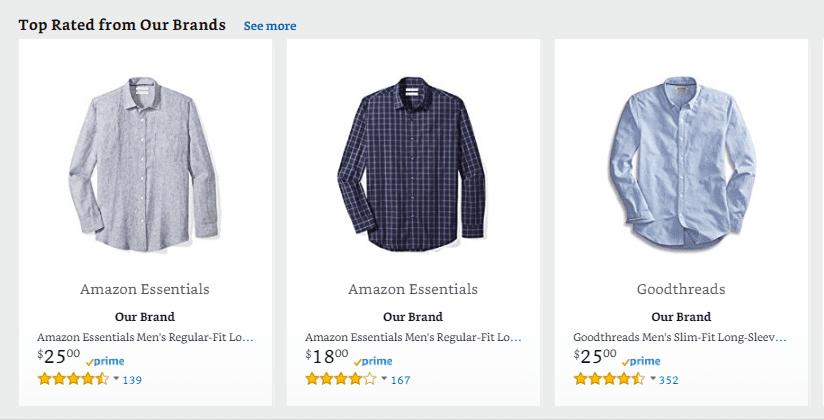Click the $18.00 price on the plaid shirt
This screenshot has width=824, height=420.
tap(327, 356)
